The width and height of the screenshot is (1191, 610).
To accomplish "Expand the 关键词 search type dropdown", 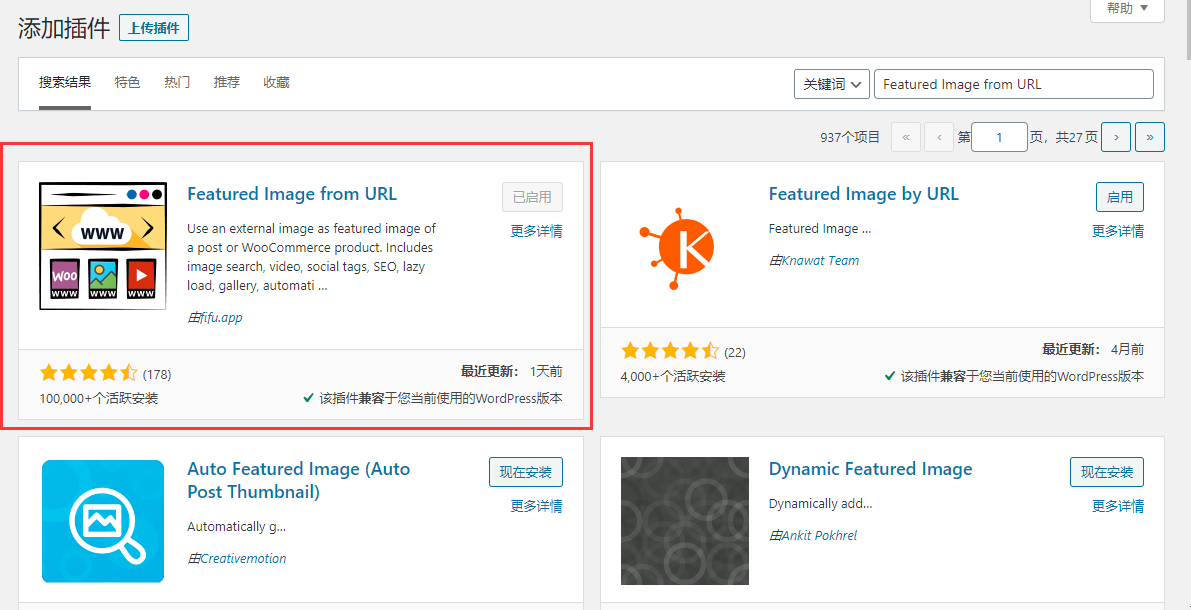I will click(x=831, y=85).
